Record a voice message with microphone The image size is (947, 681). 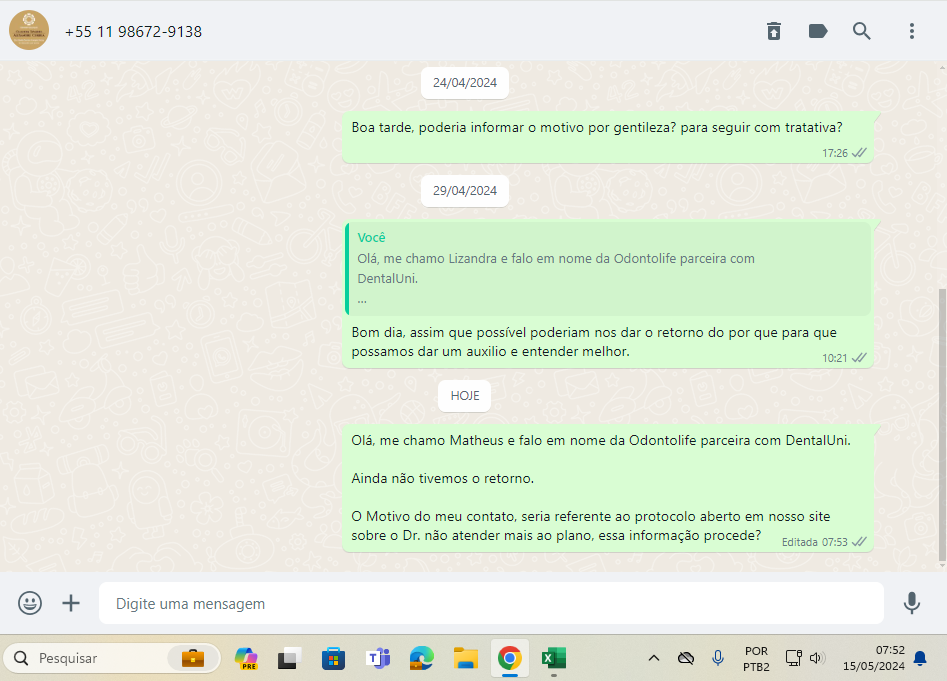[911, 603]
